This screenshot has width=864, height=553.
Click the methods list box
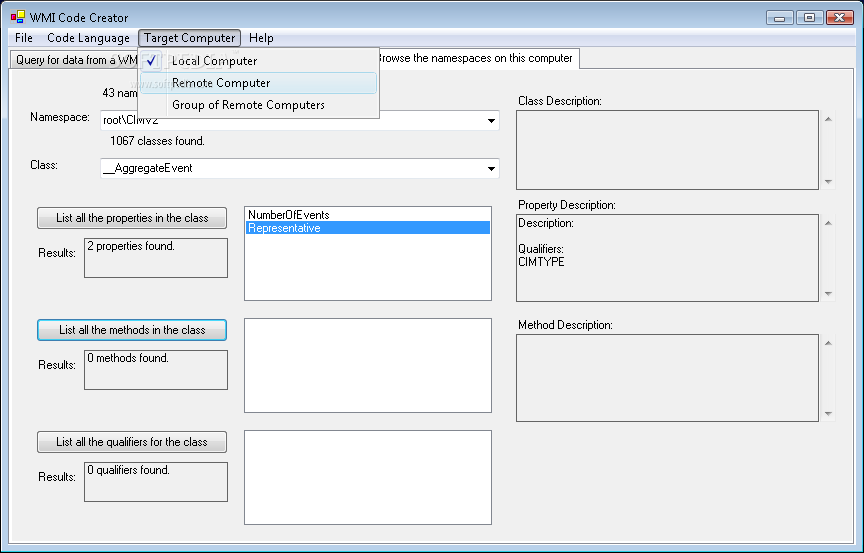(368, 365)
